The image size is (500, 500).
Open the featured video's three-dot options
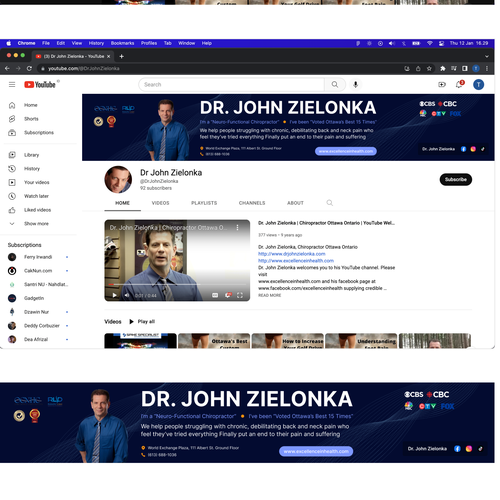point(237,227)
